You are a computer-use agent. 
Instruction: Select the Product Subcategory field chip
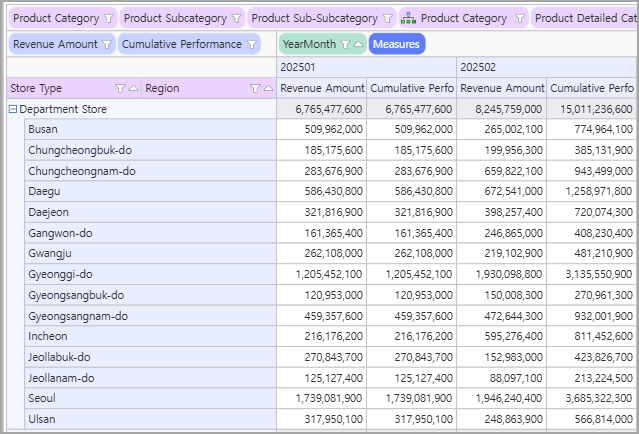182,18
